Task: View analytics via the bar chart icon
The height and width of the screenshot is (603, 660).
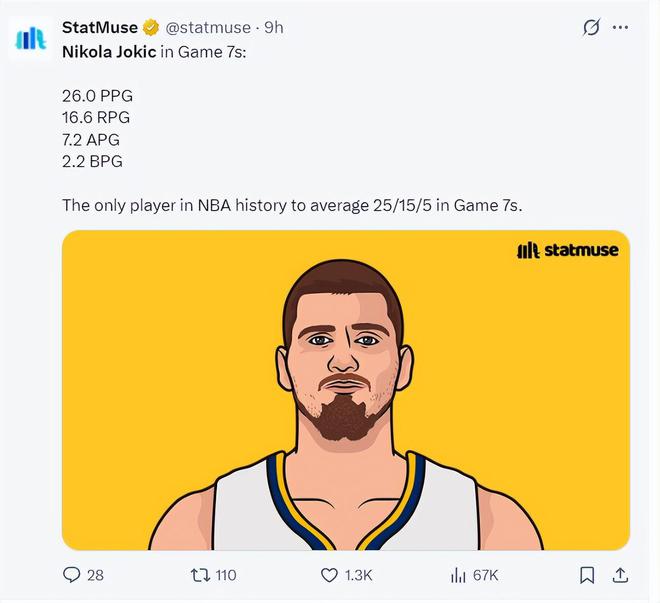Action: [x=458, y=575]
